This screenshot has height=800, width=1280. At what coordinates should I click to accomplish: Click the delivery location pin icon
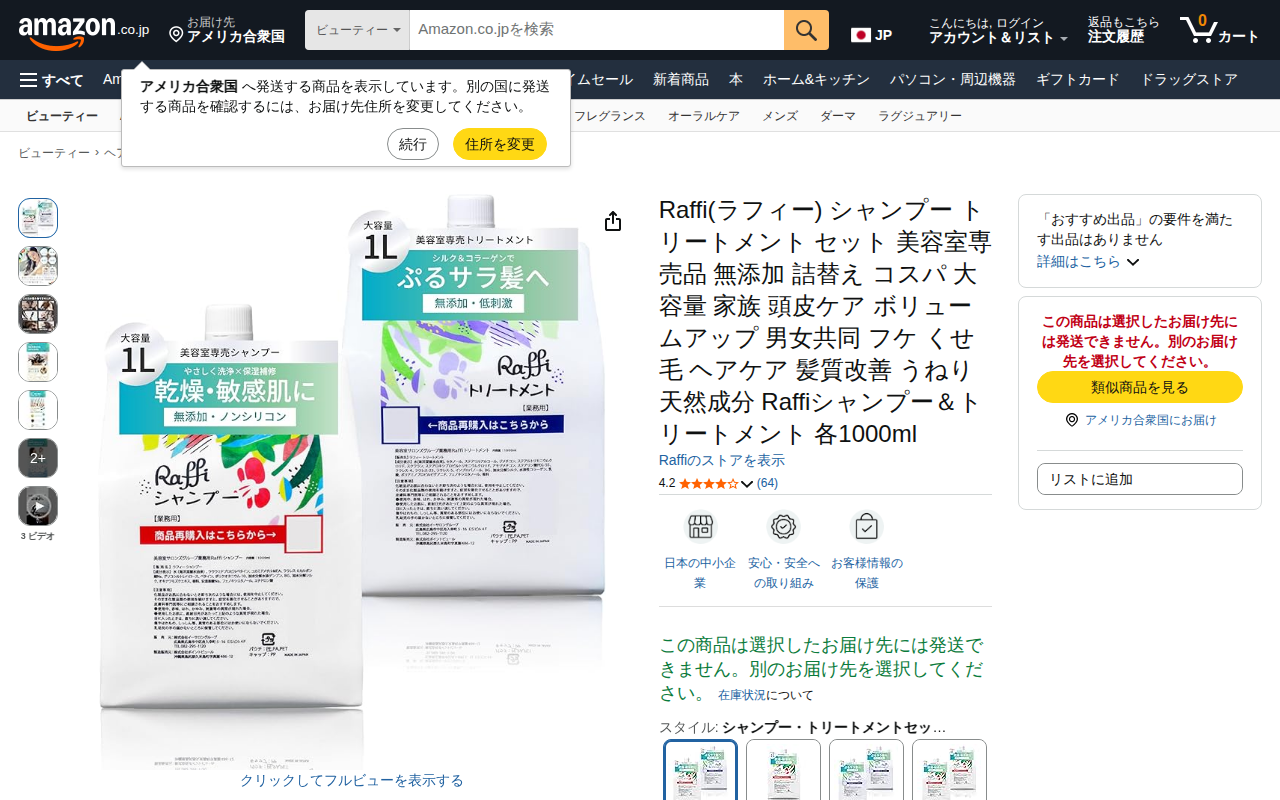[x=176, y=35]
